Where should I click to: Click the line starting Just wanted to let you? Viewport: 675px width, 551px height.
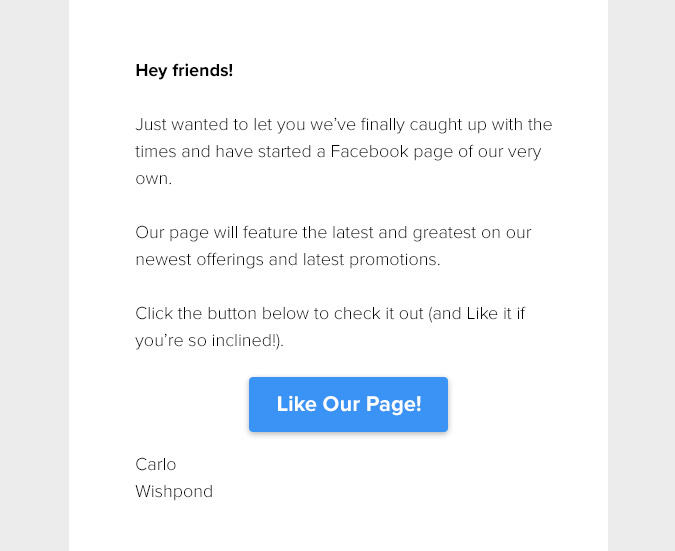[344, 125]
